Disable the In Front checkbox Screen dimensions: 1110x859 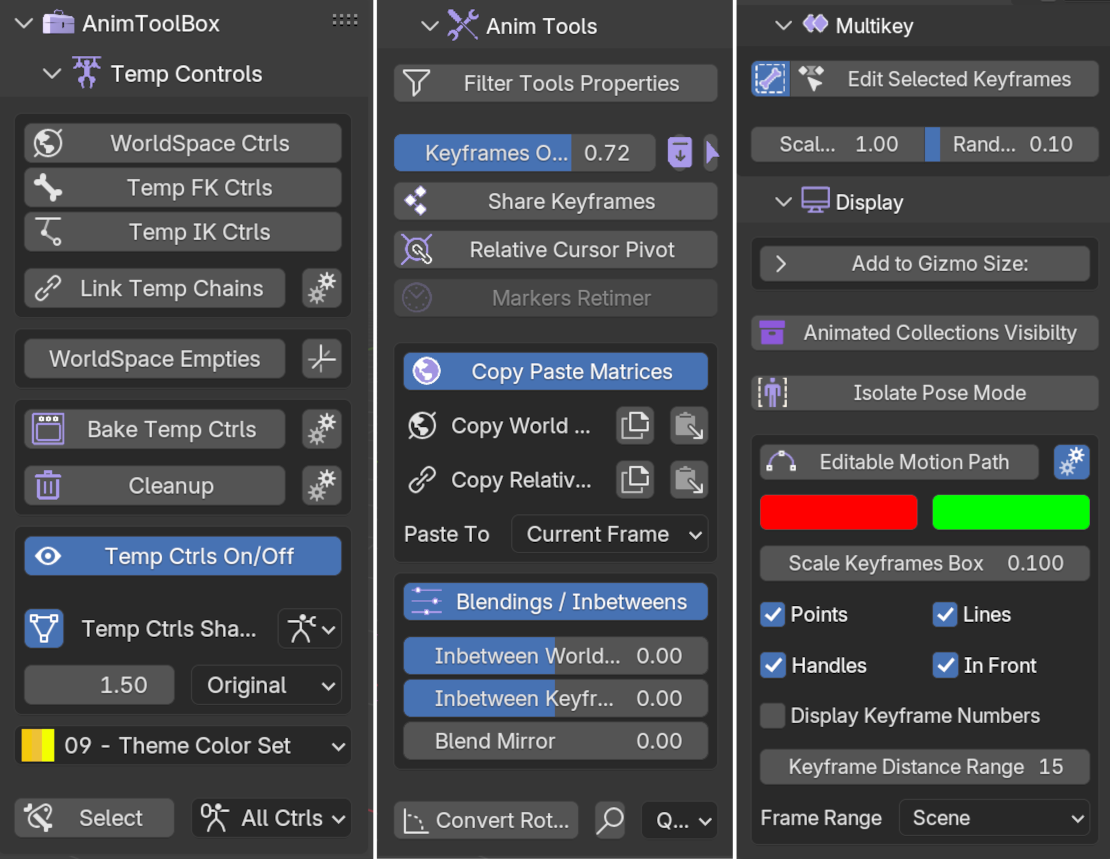pos(945,665)
